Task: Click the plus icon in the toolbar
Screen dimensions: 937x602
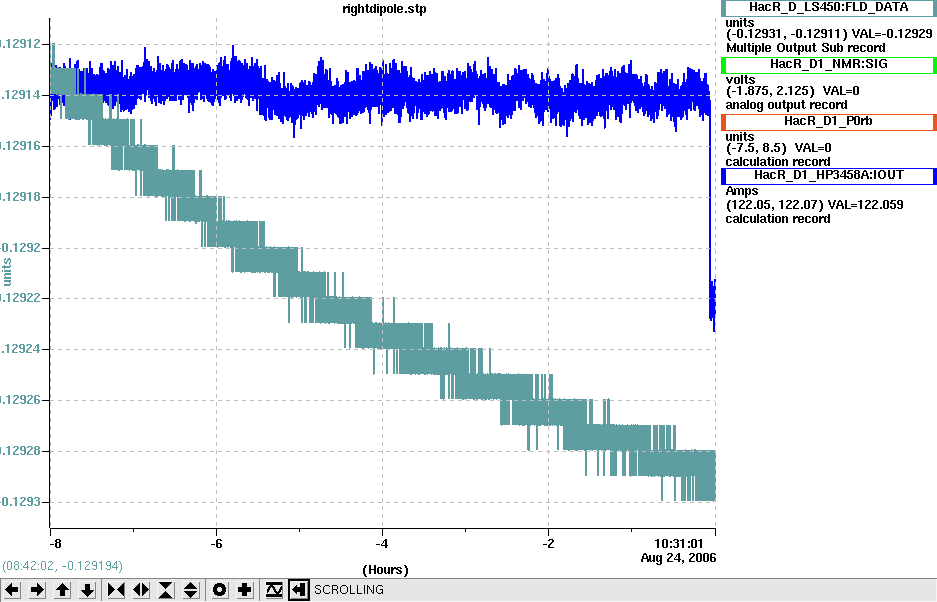Action: coord(244,590)
